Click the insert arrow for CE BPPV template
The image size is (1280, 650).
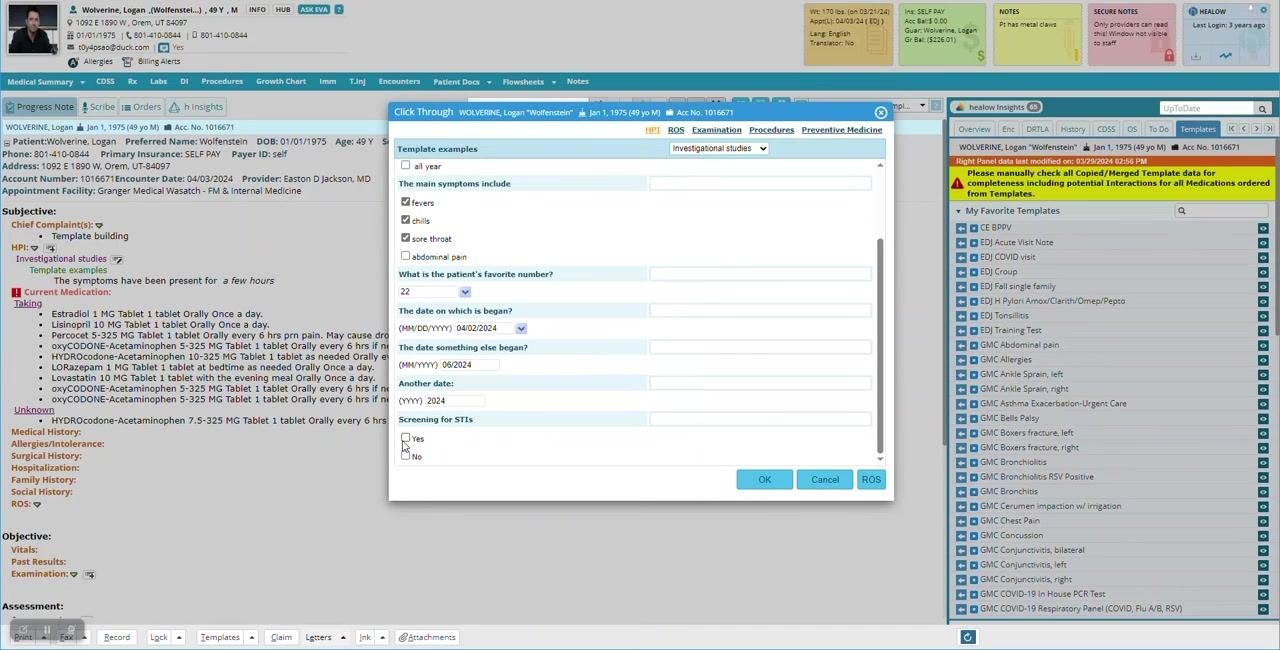961,228
